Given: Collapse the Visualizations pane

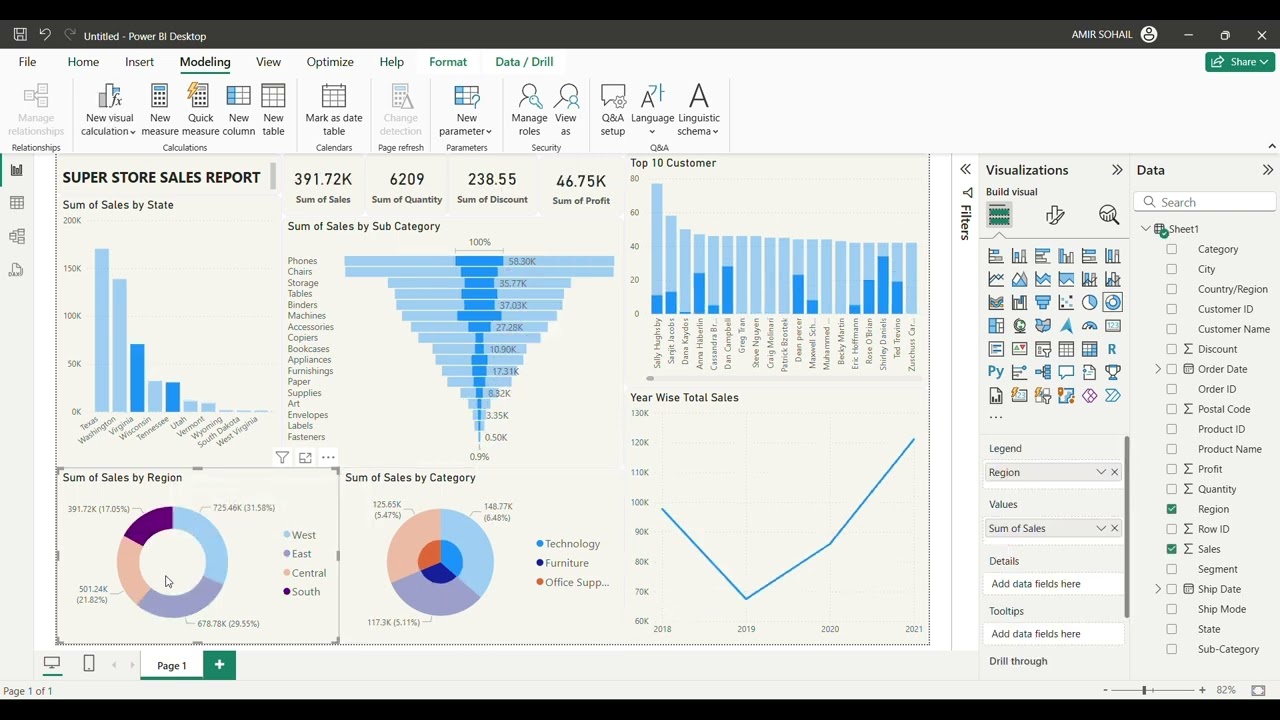Looking at the screenshot, I should [x=1117, y=170].
